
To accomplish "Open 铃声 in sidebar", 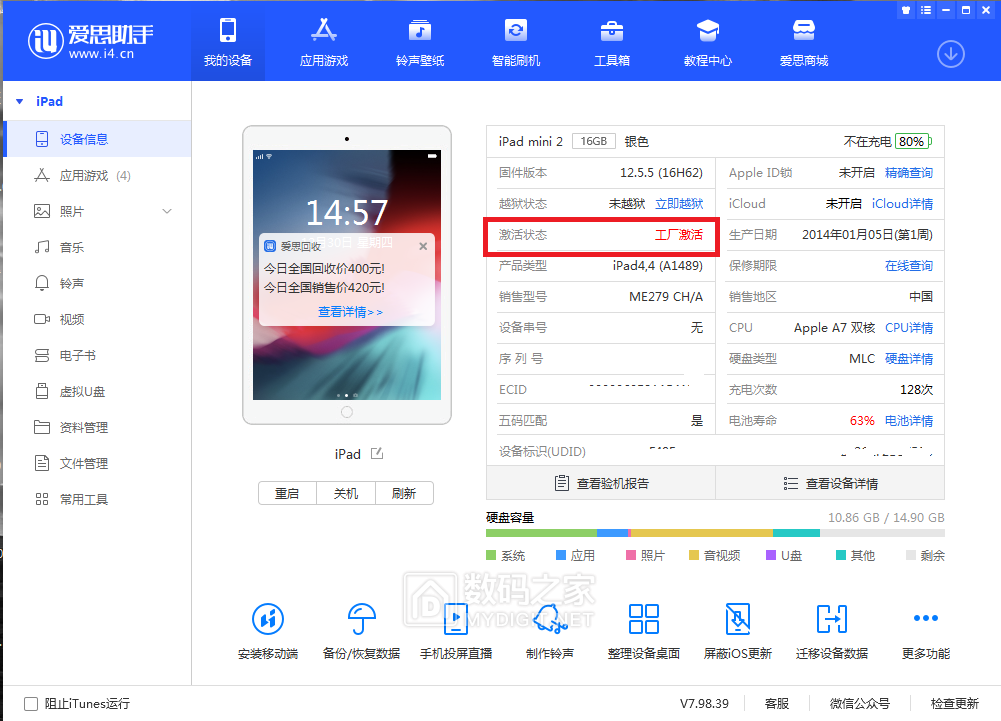I will (x=97, y=283).
